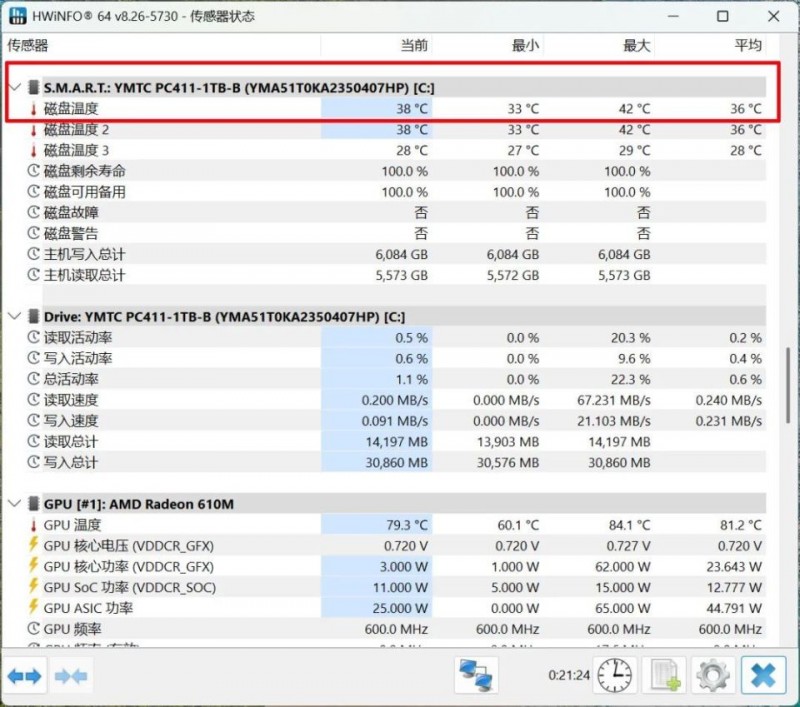Click the HWiNFO app icon in title bar

pyautogui.click(x=18, y=16)
